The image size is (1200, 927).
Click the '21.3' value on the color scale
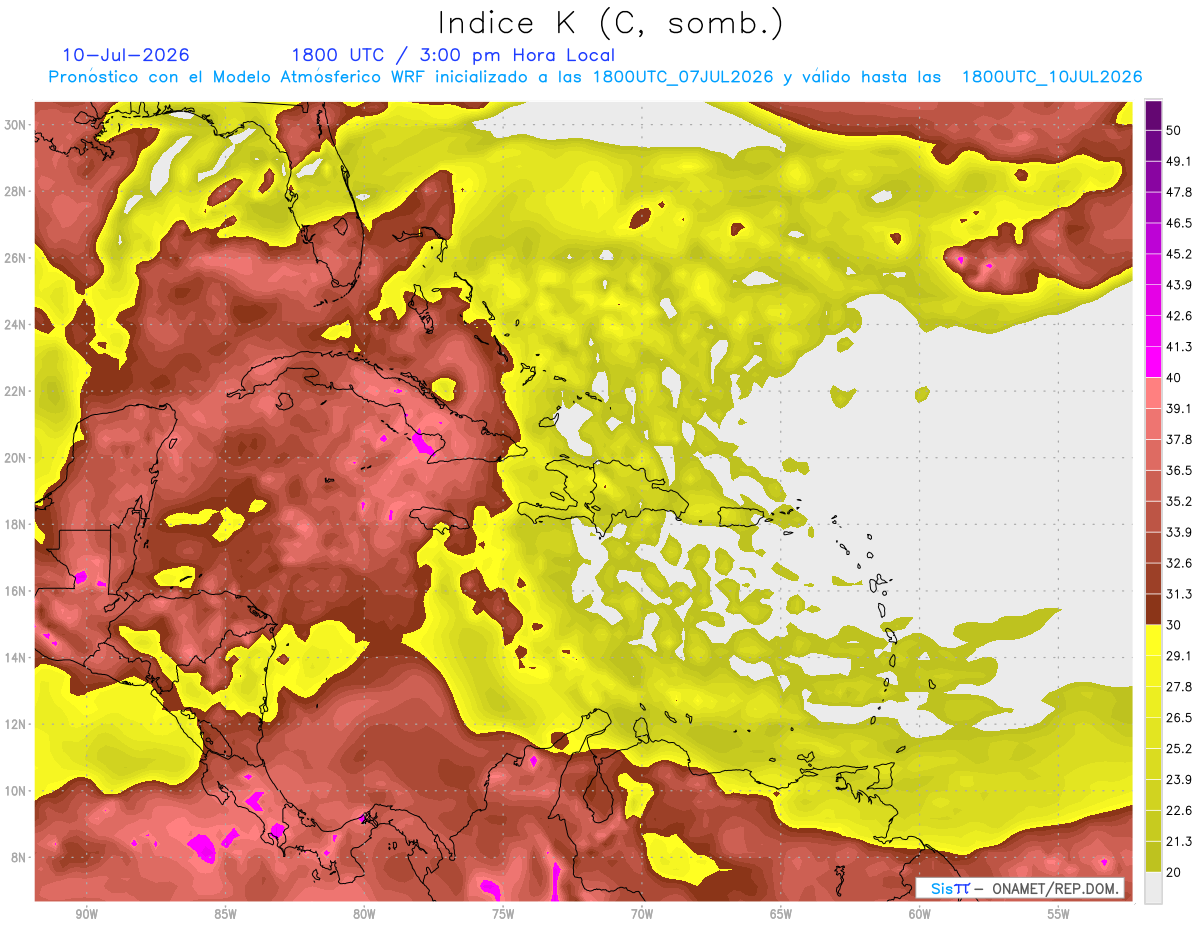tap(1179, 841)
